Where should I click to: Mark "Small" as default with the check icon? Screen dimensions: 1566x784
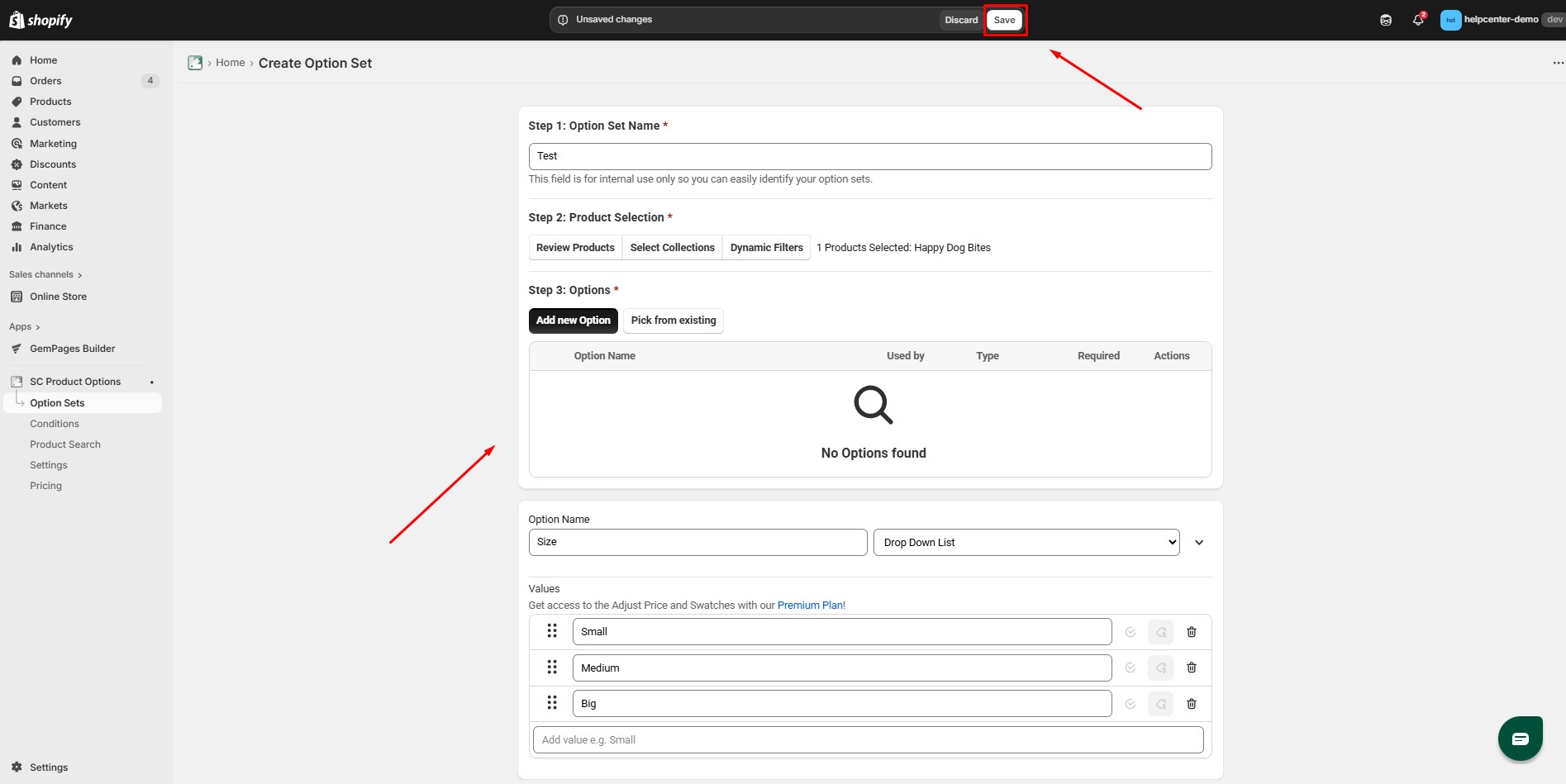pos(1130,631)
